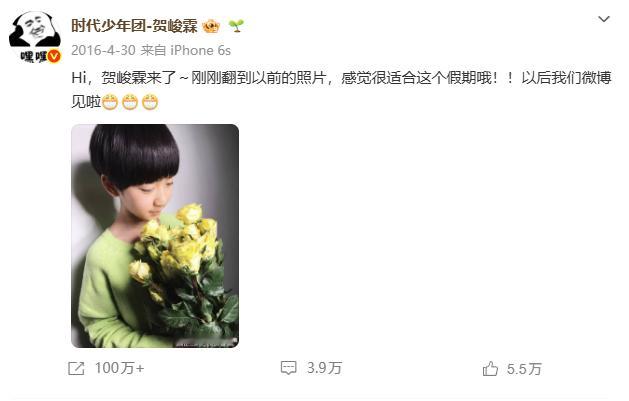
Task: Open username 时代少年团-贺峻霖 profile link
Action: point(134,26)
